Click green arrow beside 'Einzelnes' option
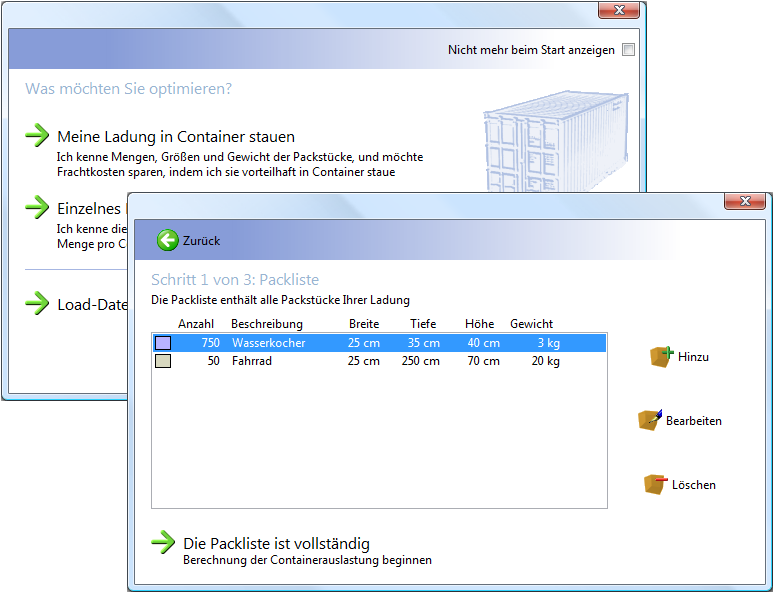 (37, 207)
